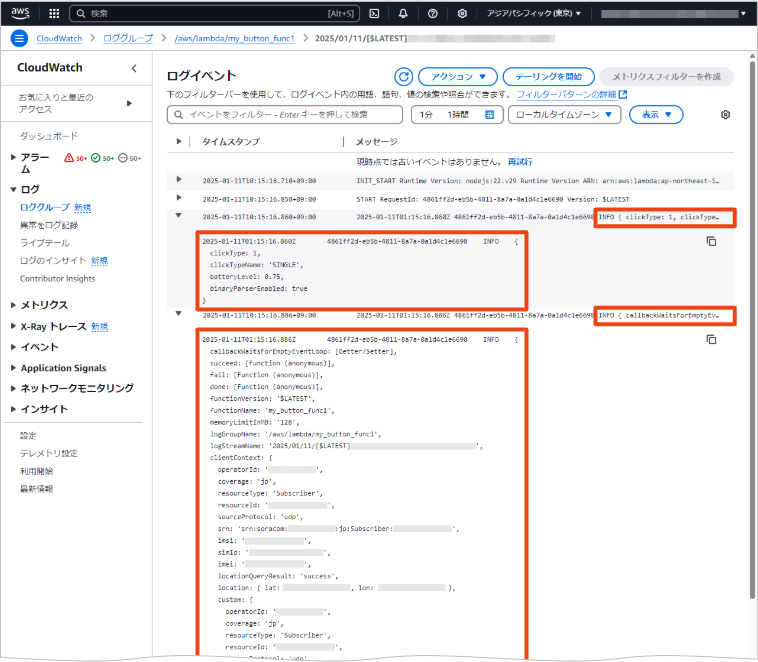The image size is (758, 662).
Task: Expand the X-Ray トレース section
Action: click(x=14, y=326)
